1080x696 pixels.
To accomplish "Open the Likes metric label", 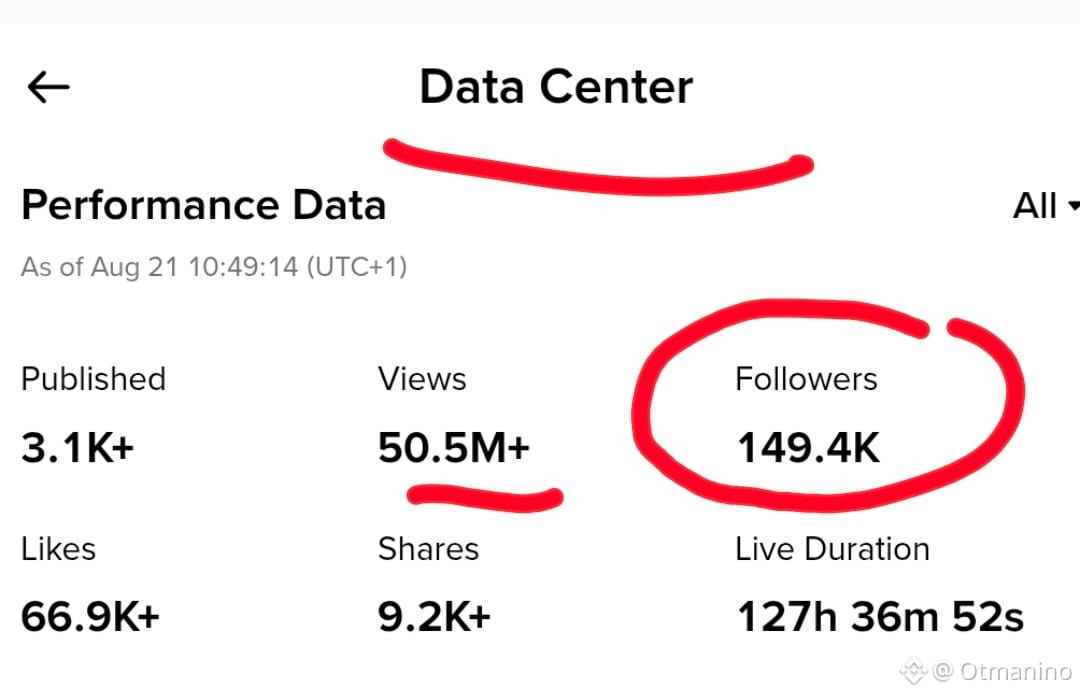I will [x=59, y=549].
